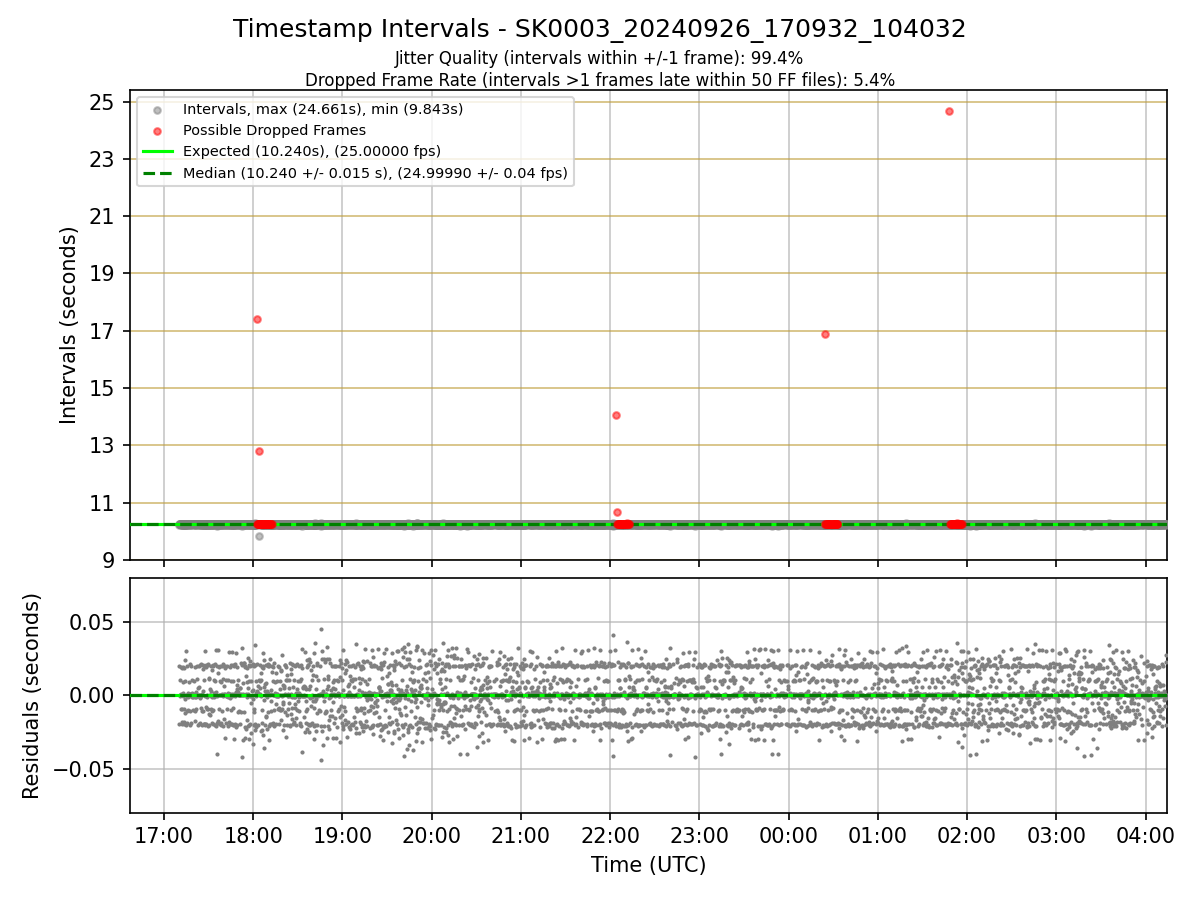
Task: Click the '21' tick label on the intervals axis
Action: [x=104, y=217]
